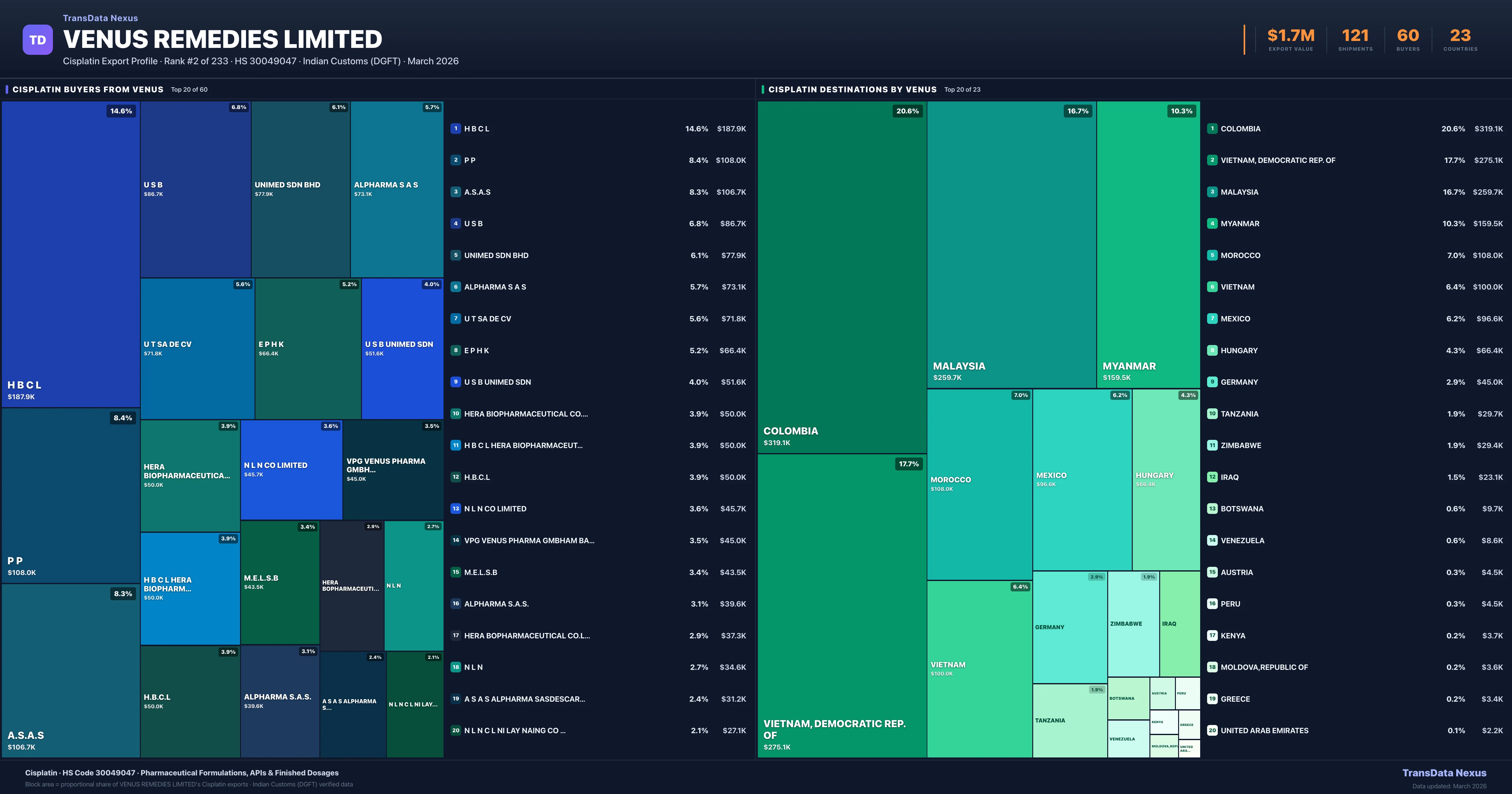Click rank badge 12 beside IRAQ
The image size is (1512, 794).
point(1212,477)
